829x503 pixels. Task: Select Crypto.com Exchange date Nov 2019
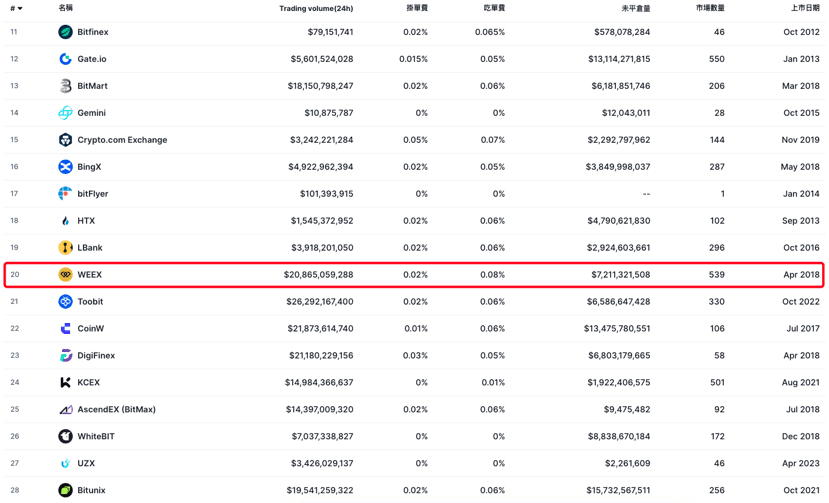pyautogui.click(x=800, y=140)
